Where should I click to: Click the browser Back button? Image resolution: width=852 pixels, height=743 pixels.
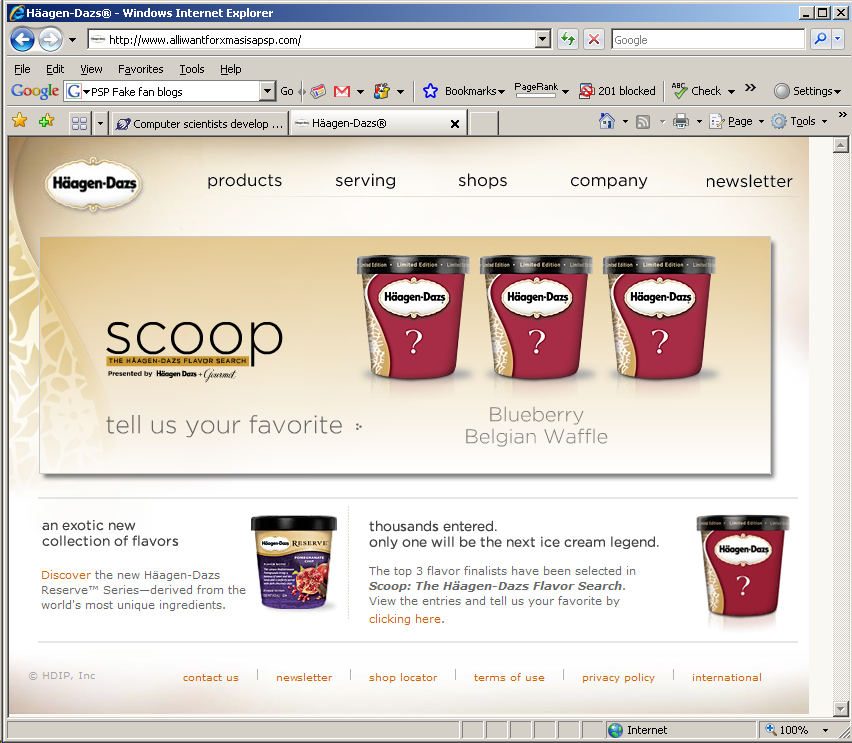tap(22, 39)
